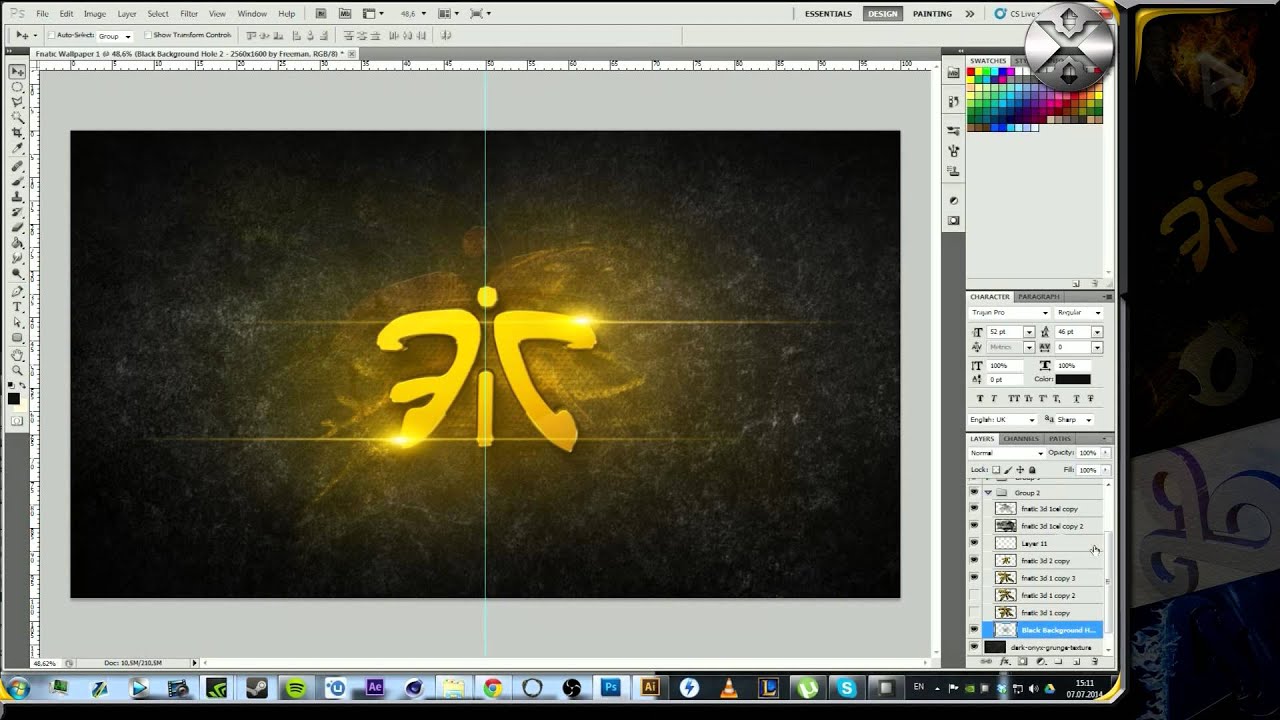Select the Elliptical Marquee tool
Image resolution: width=1280 pixels, height=720 pixels.
tap(17, 87)
